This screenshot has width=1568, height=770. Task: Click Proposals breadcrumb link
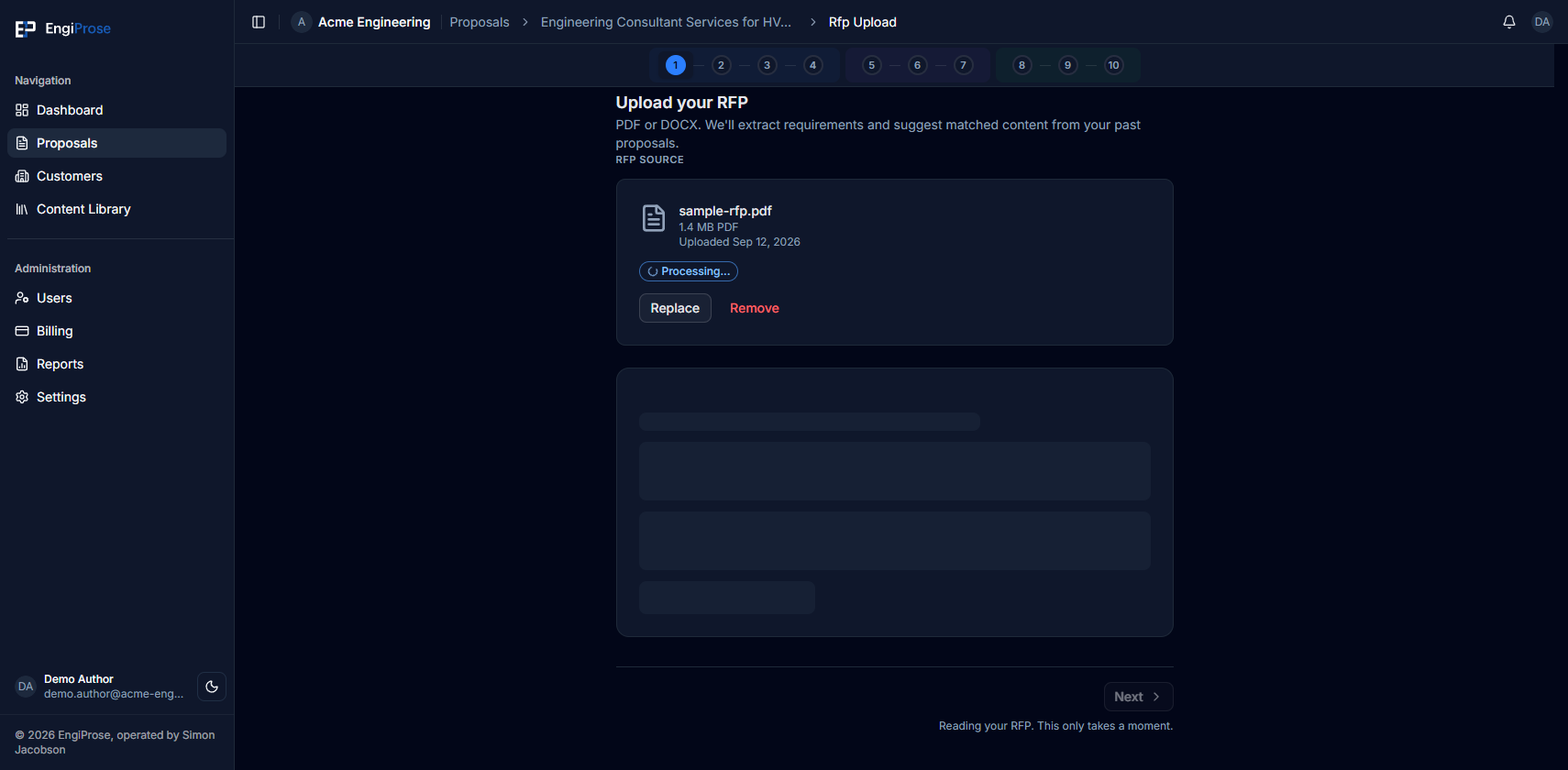tap(479, 22)
